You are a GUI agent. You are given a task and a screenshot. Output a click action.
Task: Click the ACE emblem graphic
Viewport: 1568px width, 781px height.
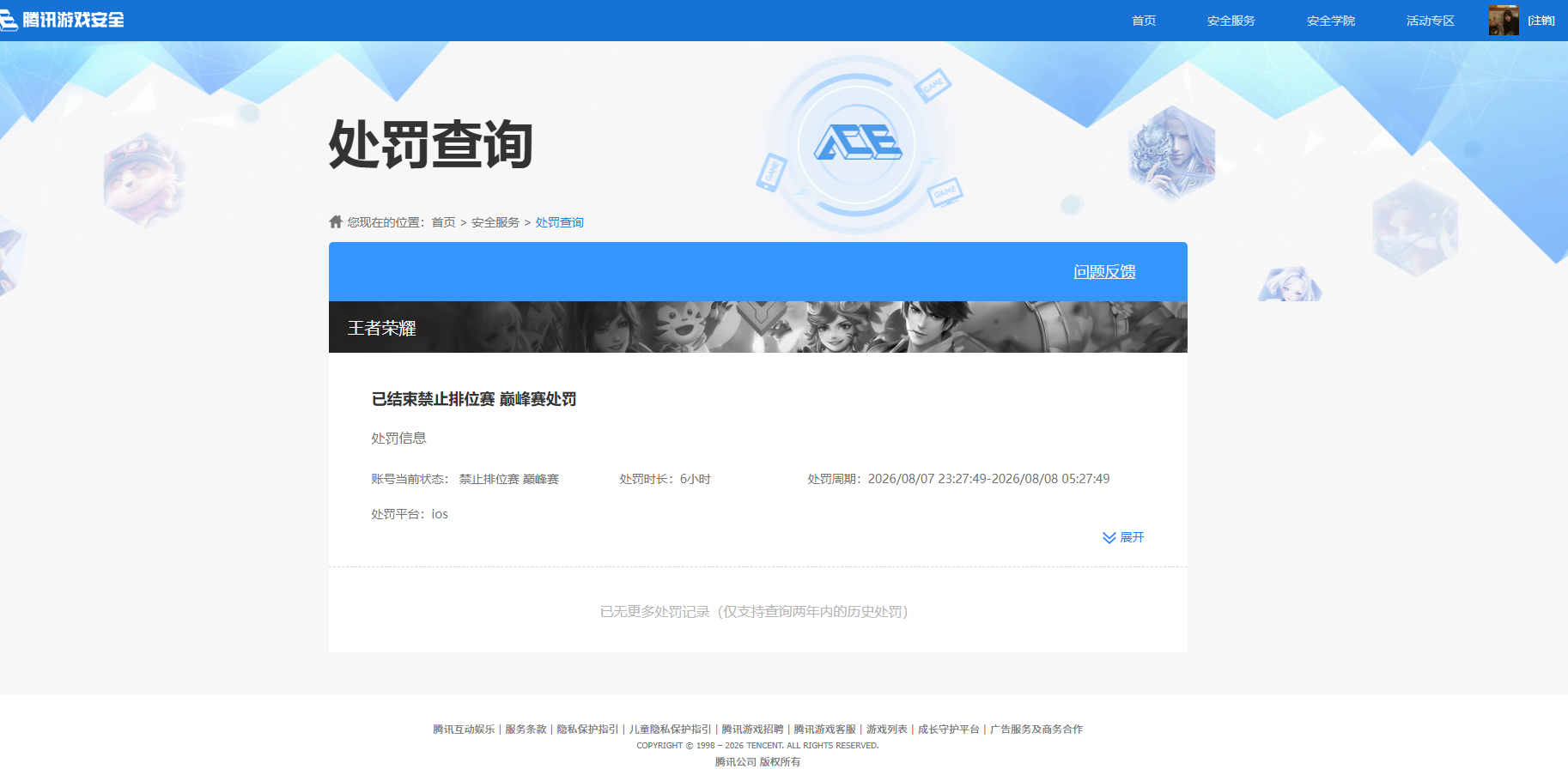[857, 143]
